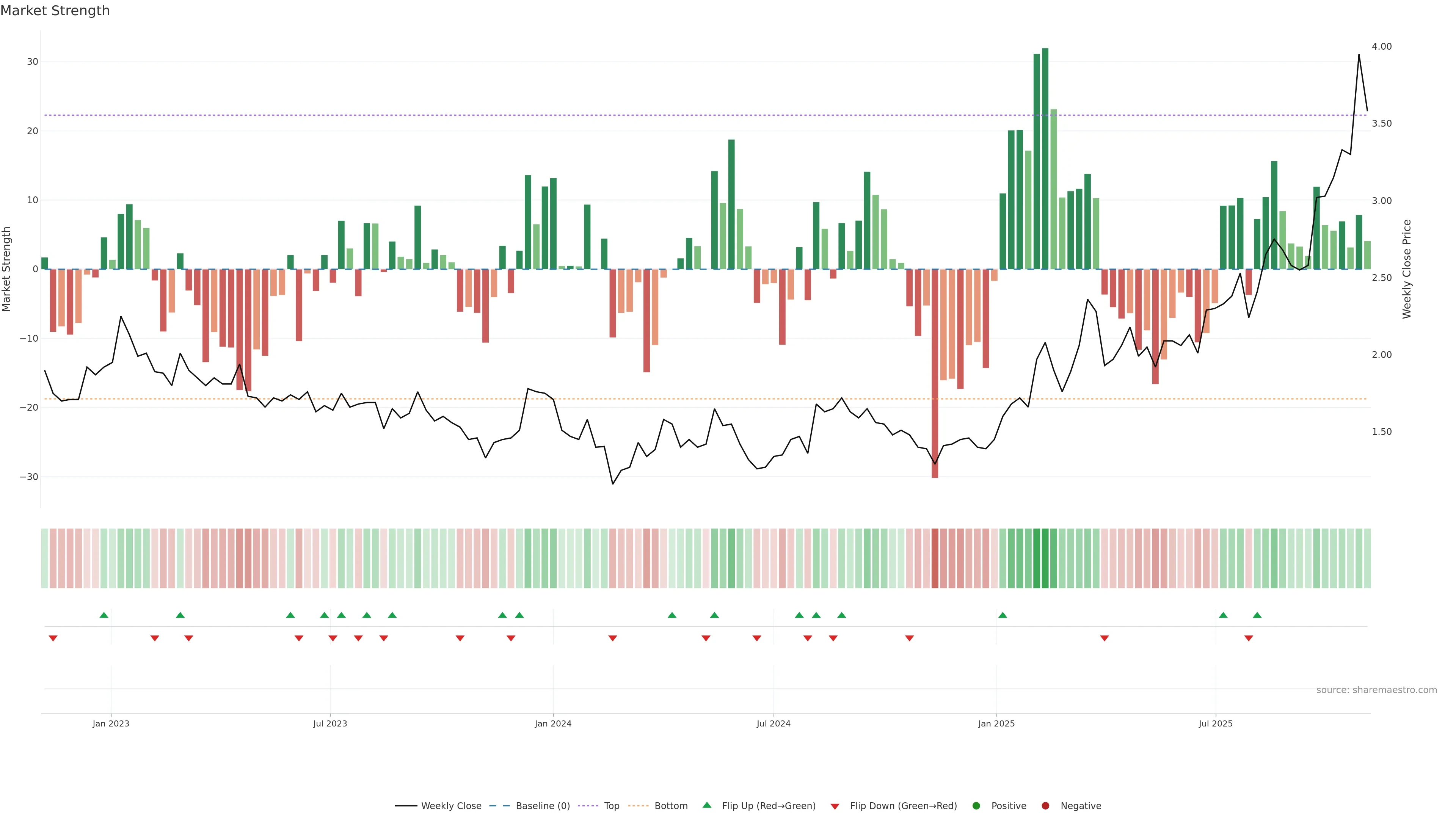1456x819 pixels.
Task: Click the Negative dark red circle legend icon
Action: click(x=1045, y=806)
